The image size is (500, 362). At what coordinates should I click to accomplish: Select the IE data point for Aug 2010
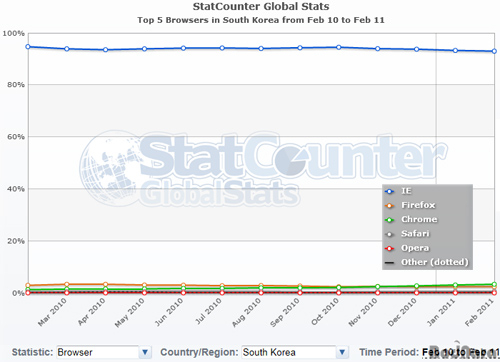point(261,49)
